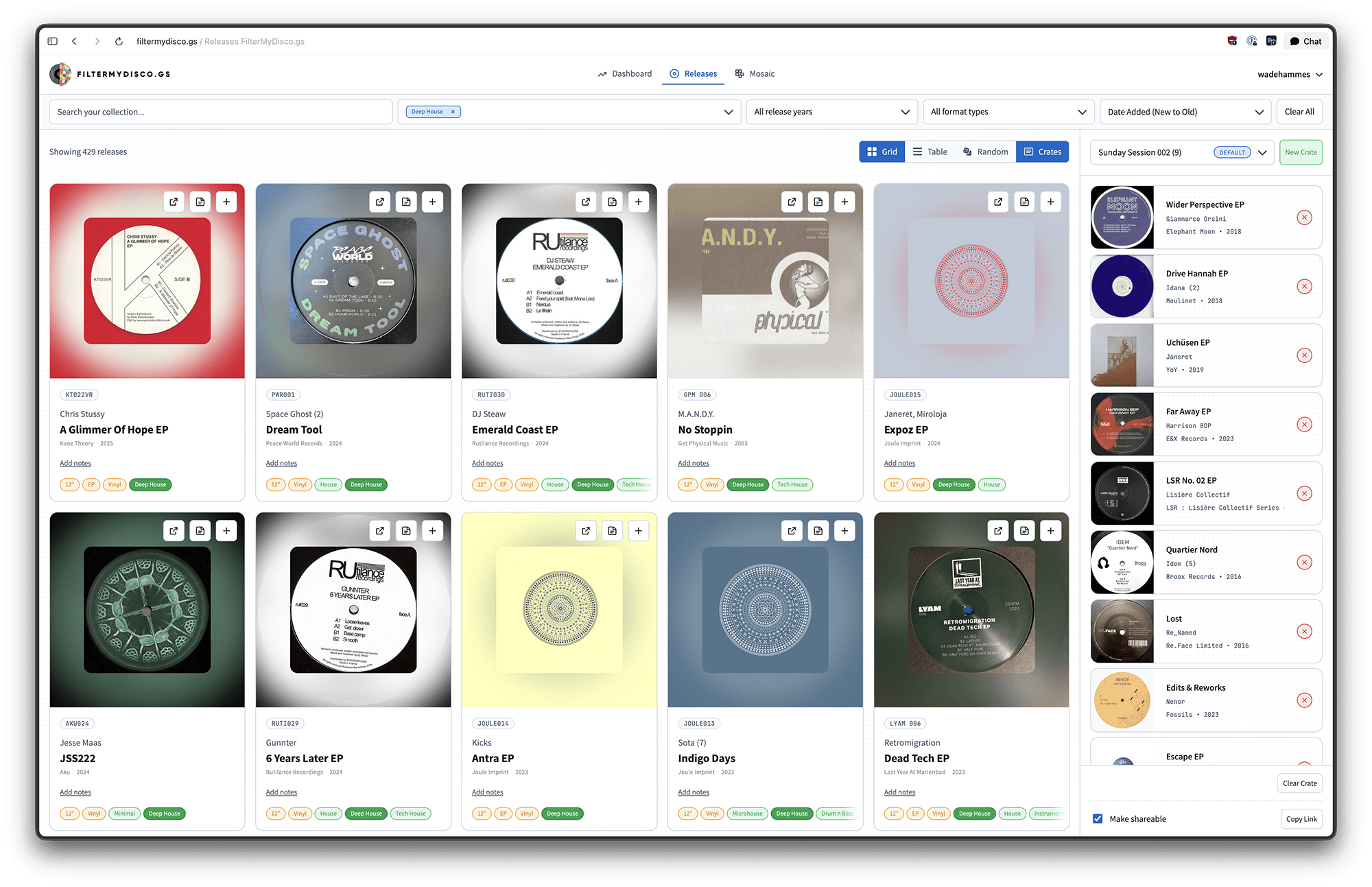Open the All format types dropdown
This screenshot has height=887, width=1372.
[1008, 112]
